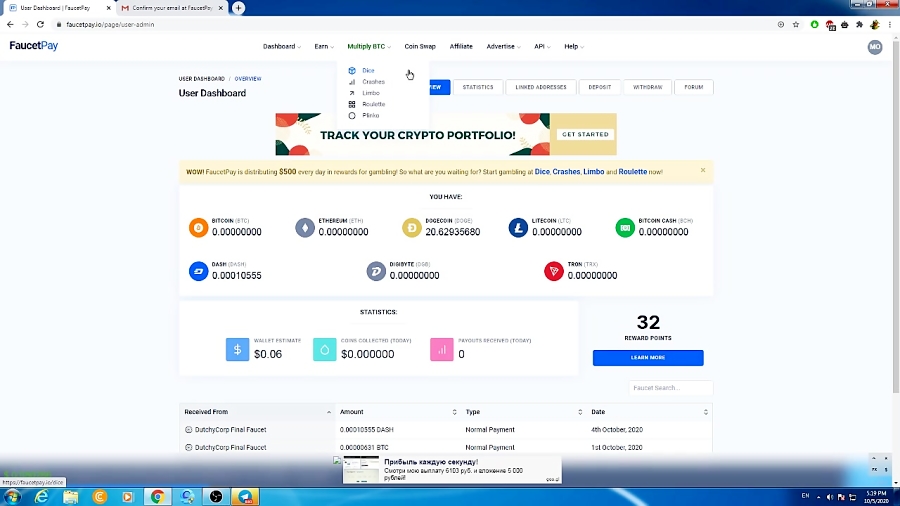Click the Learn More reward points button

click(x=648, y=358)
